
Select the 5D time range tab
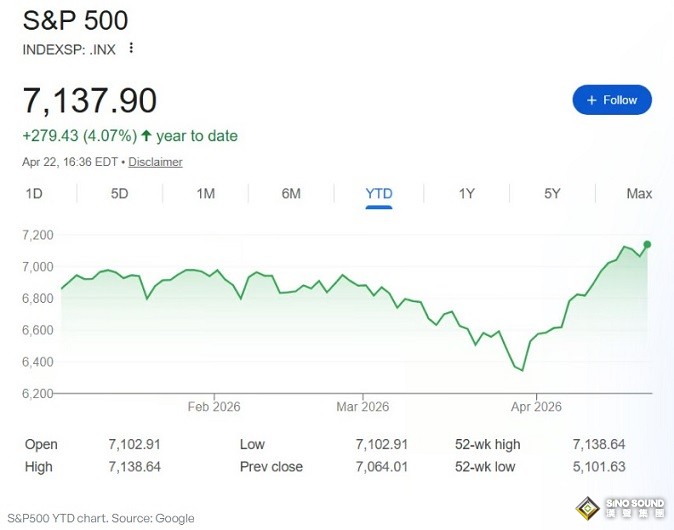point(119,194)
